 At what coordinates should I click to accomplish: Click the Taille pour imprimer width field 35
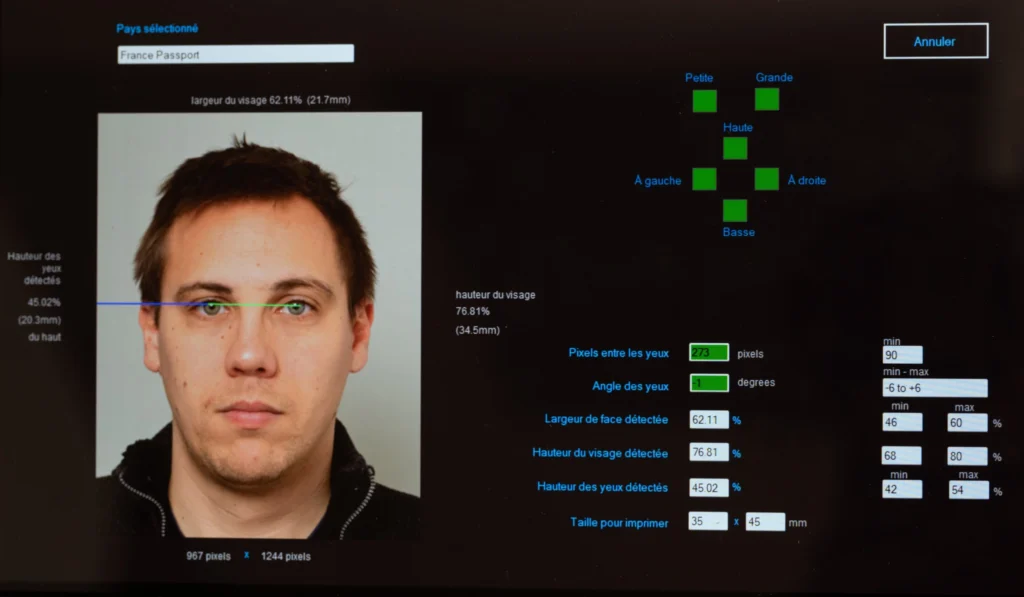click(706, 521)
